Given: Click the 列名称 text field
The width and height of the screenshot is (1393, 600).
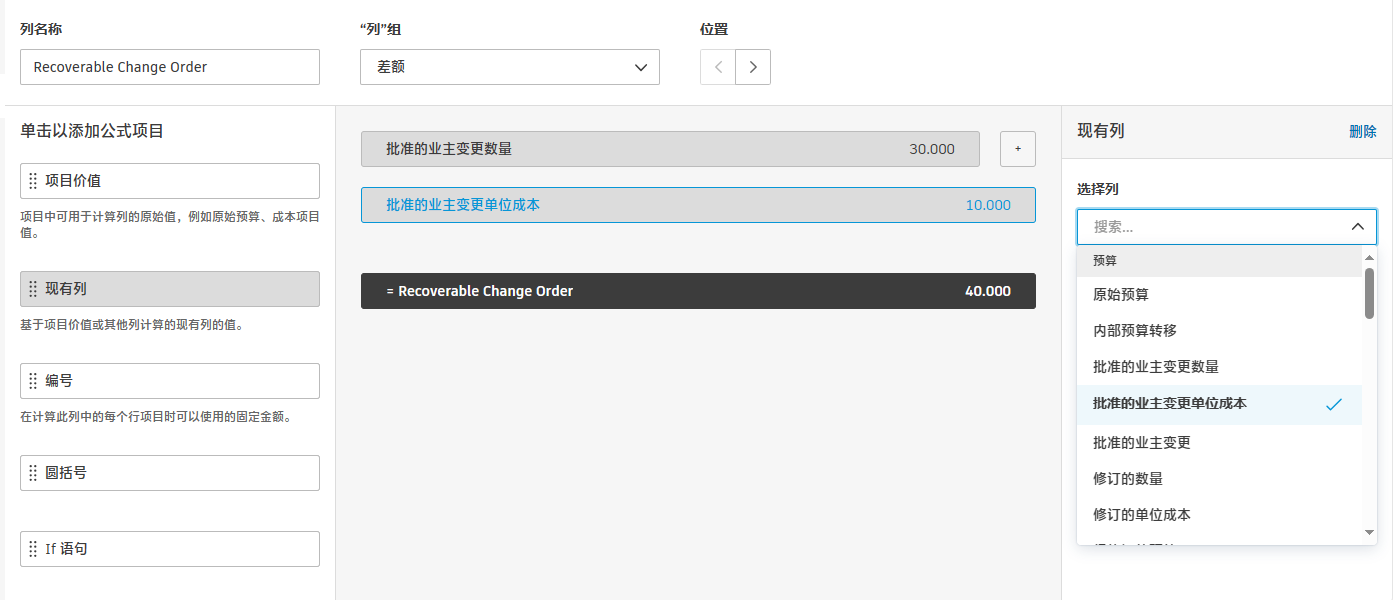Looking at the screenshot, I should click(170, 67).
